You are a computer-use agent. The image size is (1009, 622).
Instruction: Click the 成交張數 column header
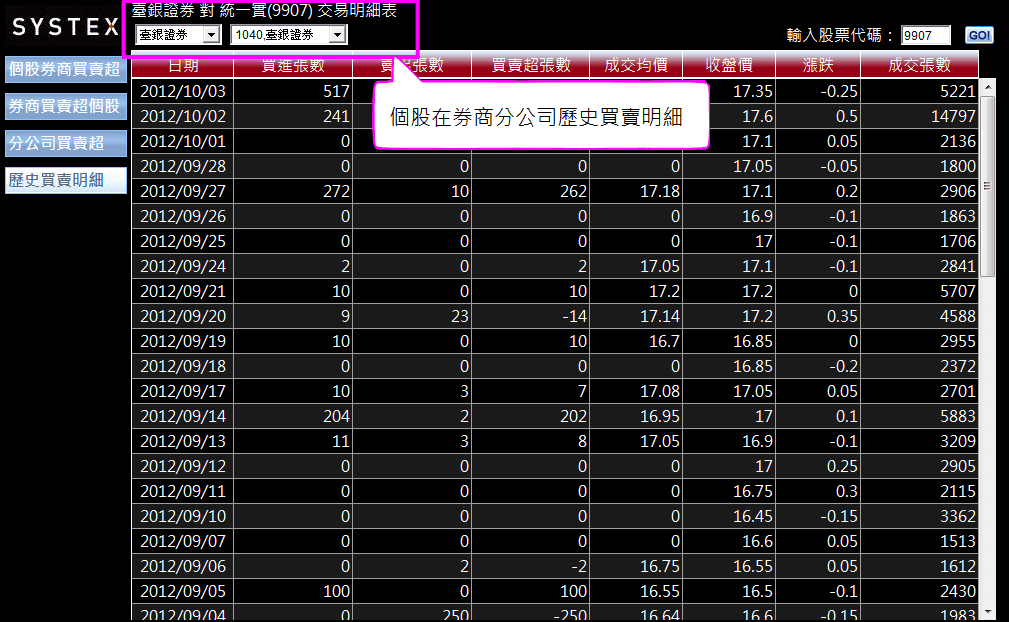tap(919, 66)
